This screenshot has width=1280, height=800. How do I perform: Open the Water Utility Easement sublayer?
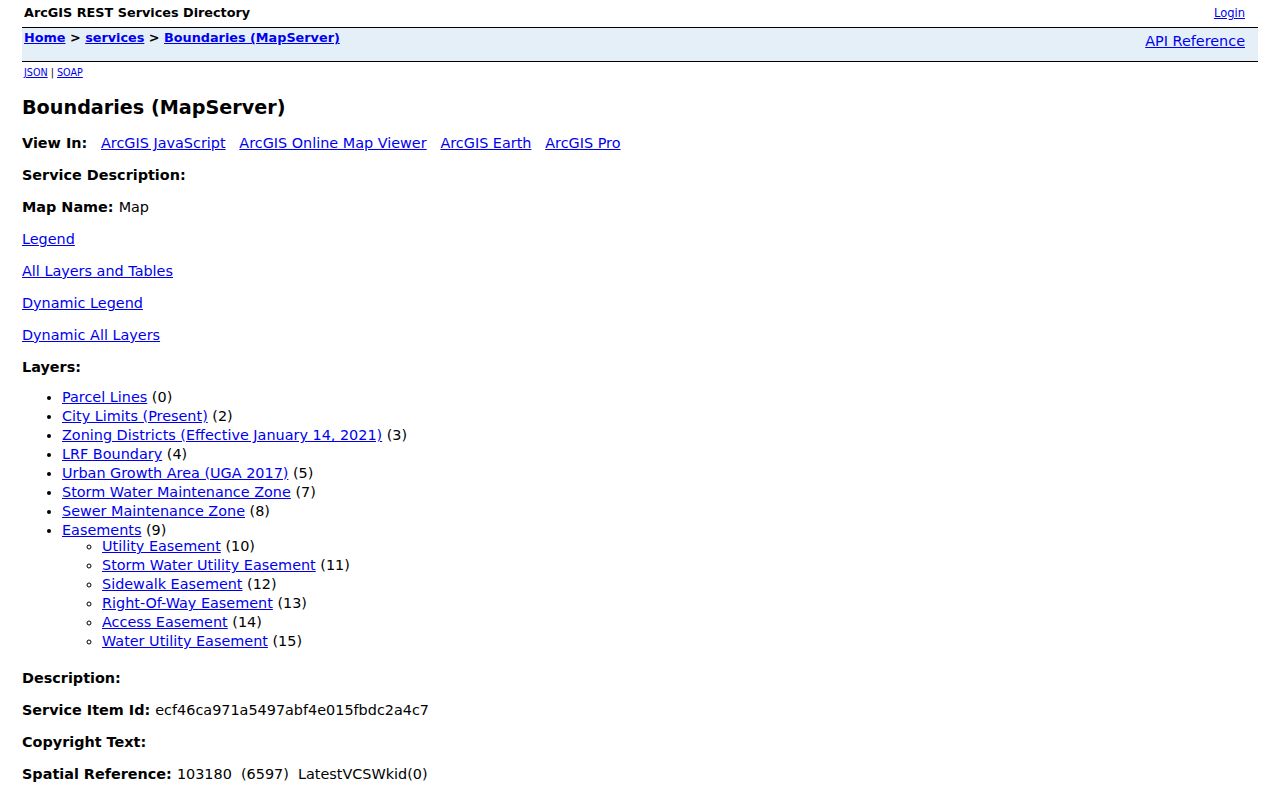click(x=185, y=641)
